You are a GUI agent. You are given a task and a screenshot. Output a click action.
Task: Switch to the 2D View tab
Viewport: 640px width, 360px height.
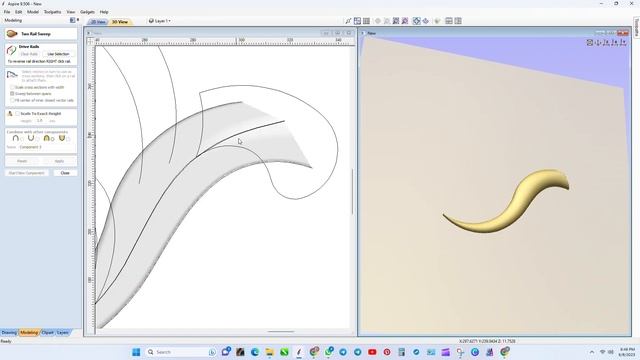click(x=98, y=22)
